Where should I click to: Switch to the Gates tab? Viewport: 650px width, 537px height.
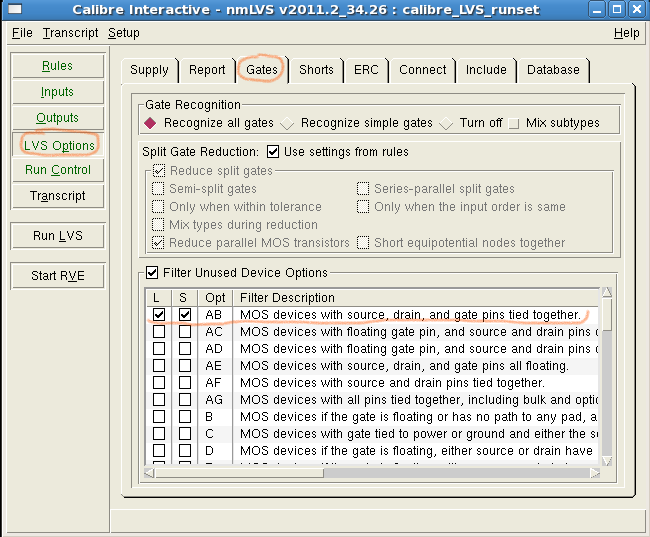262,70
